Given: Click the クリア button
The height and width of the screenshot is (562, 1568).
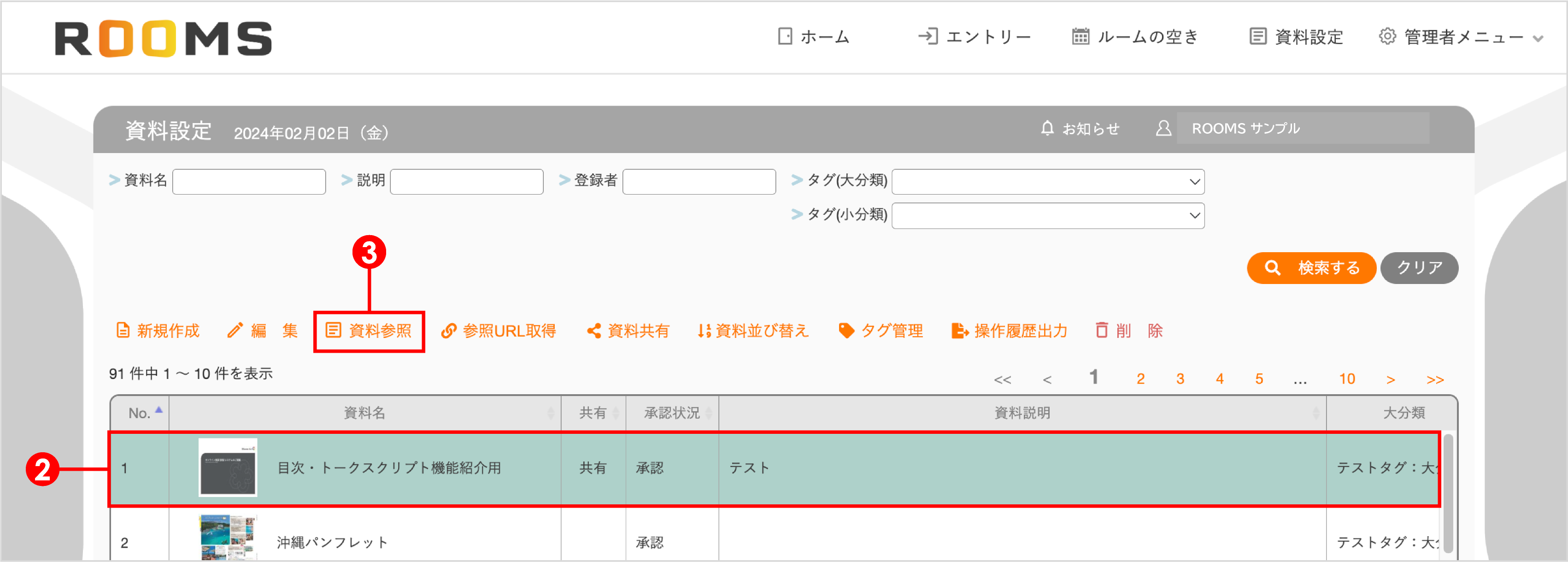Looking at the screenshot, I should click(1419, 268).
